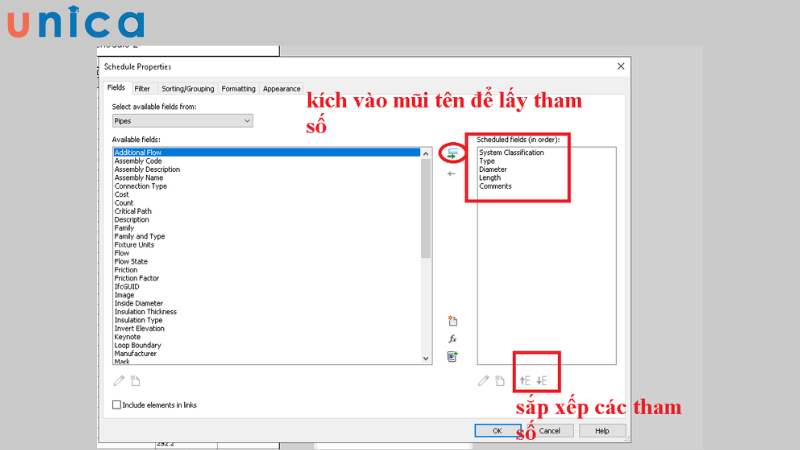Screen dimensions: 800x450
Task: Open the Formatting tab
Action: [238, 89]
